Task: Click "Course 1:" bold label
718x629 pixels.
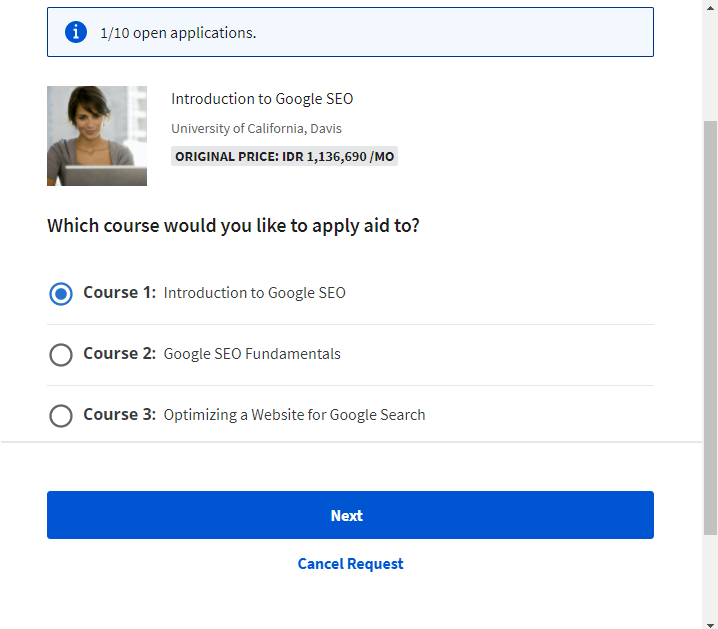Action: (120, 293)
